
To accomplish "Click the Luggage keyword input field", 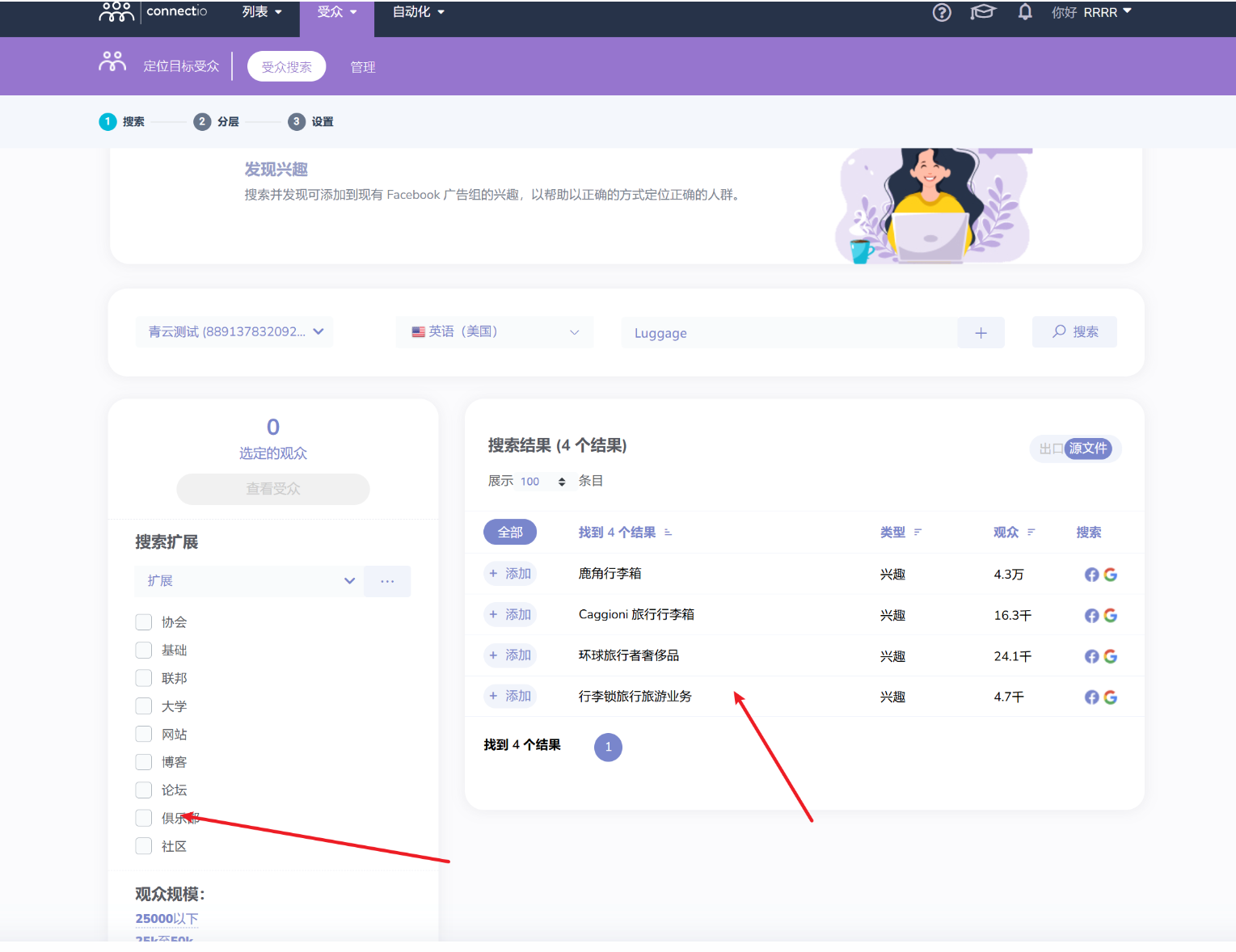I will point(788,333).
